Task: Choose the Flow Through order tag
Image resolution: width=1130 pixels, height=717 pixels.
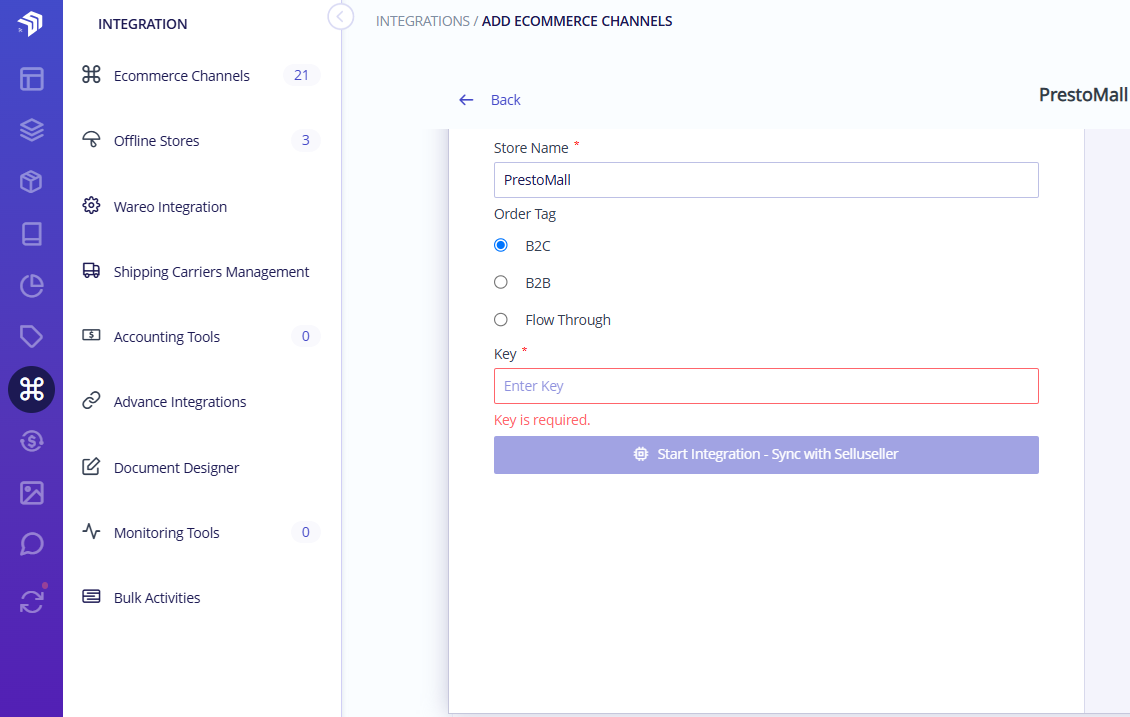Action: tap(501, 319)
